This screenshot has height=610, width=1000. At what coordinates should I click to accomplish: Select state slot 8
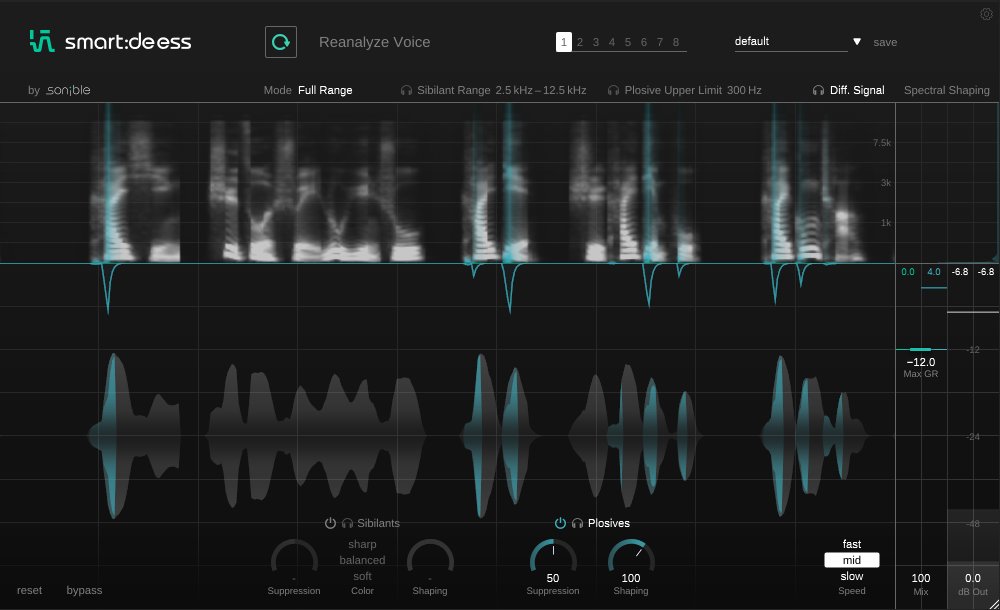pos(675,42)
